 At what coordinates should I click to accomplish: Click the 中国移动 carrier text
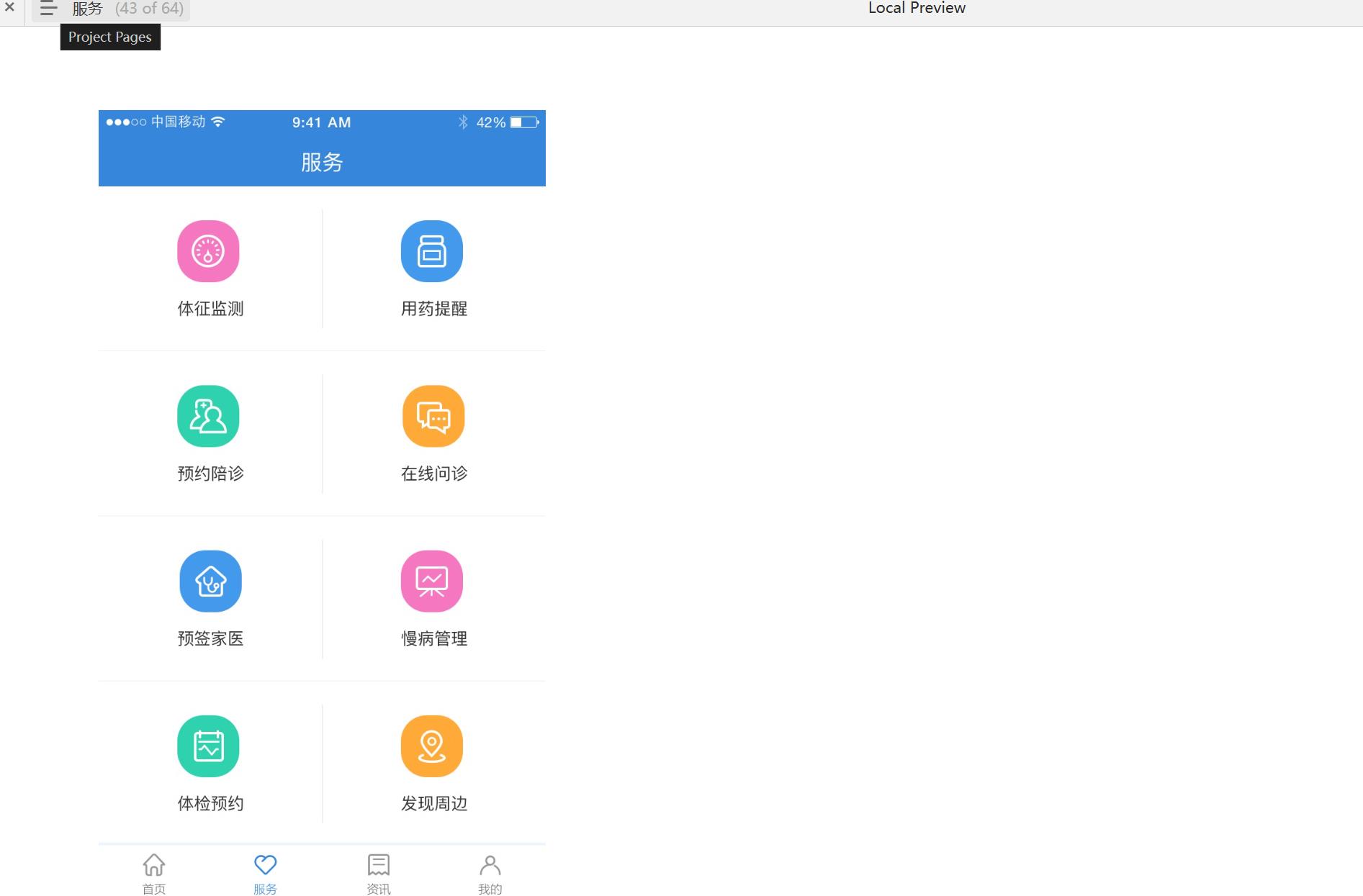point(178,122)
